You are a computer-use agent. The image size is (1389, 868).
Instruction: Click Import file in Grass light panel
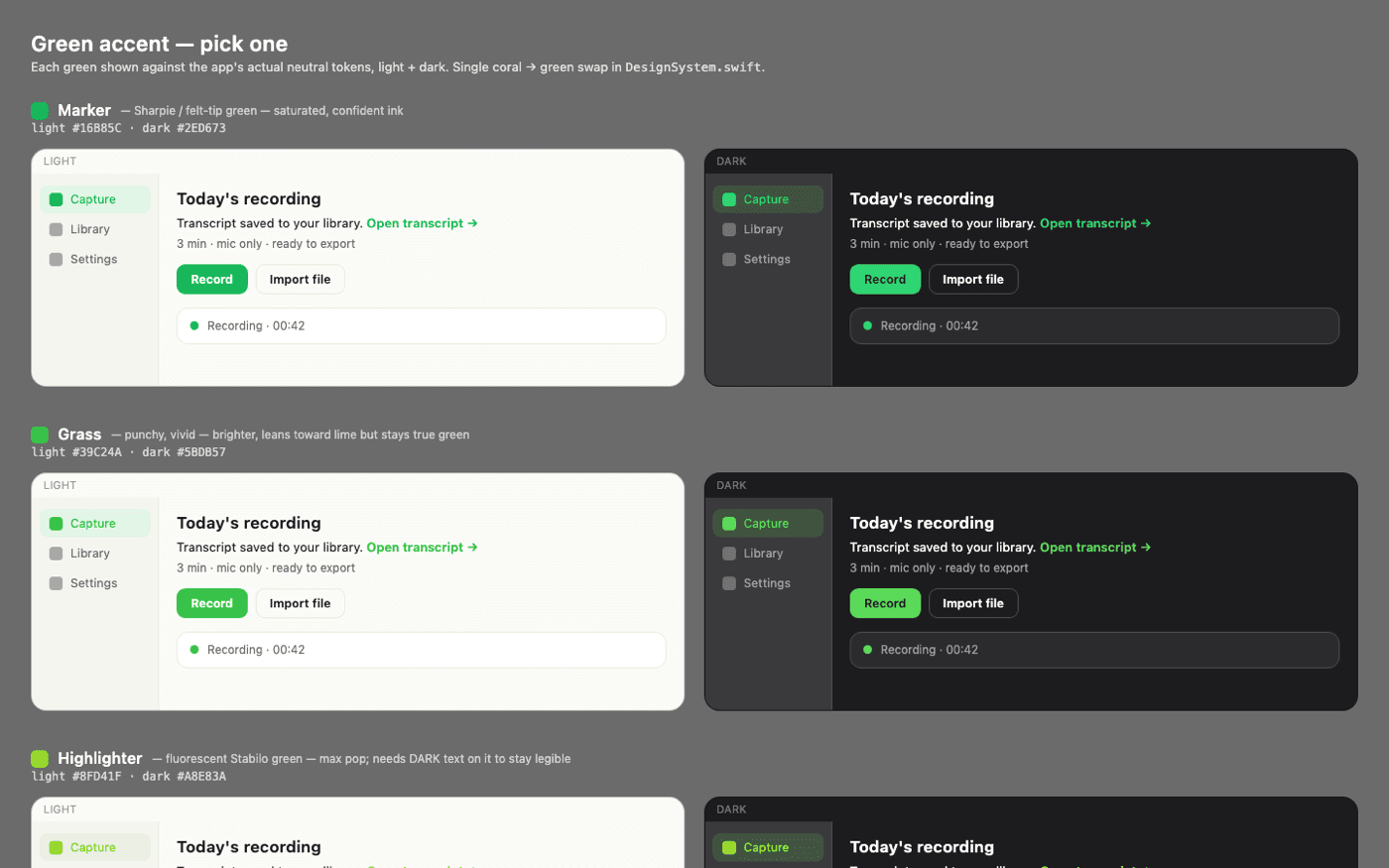301,603
